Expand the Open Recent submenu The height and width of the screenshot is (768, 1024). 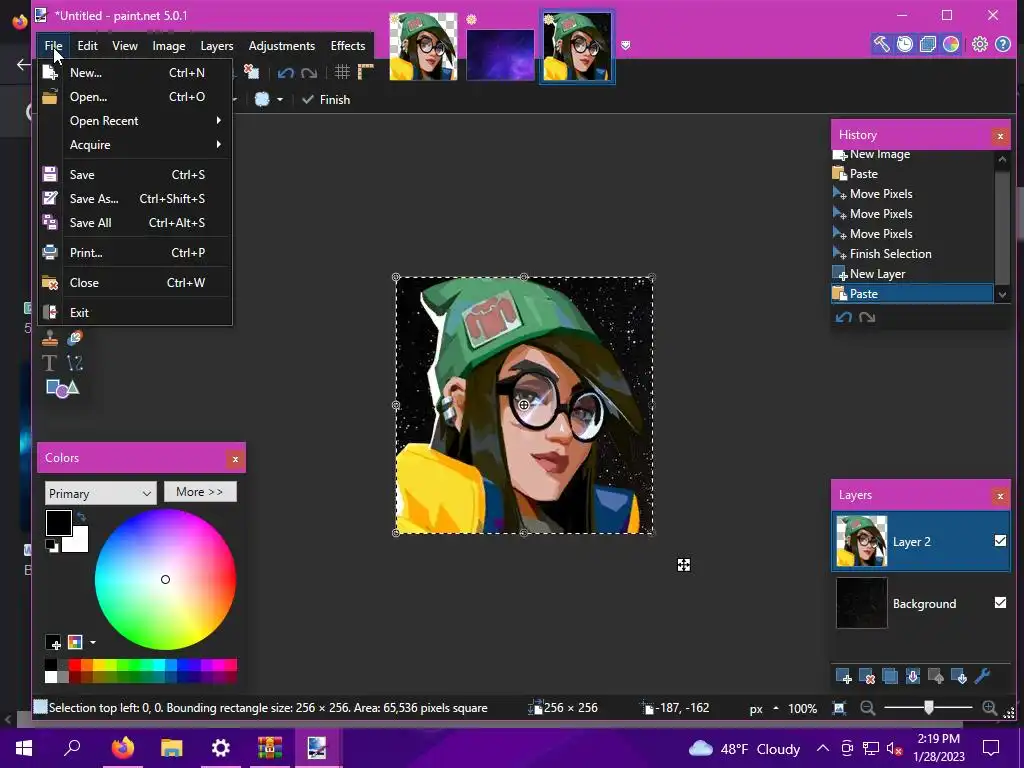135,121
